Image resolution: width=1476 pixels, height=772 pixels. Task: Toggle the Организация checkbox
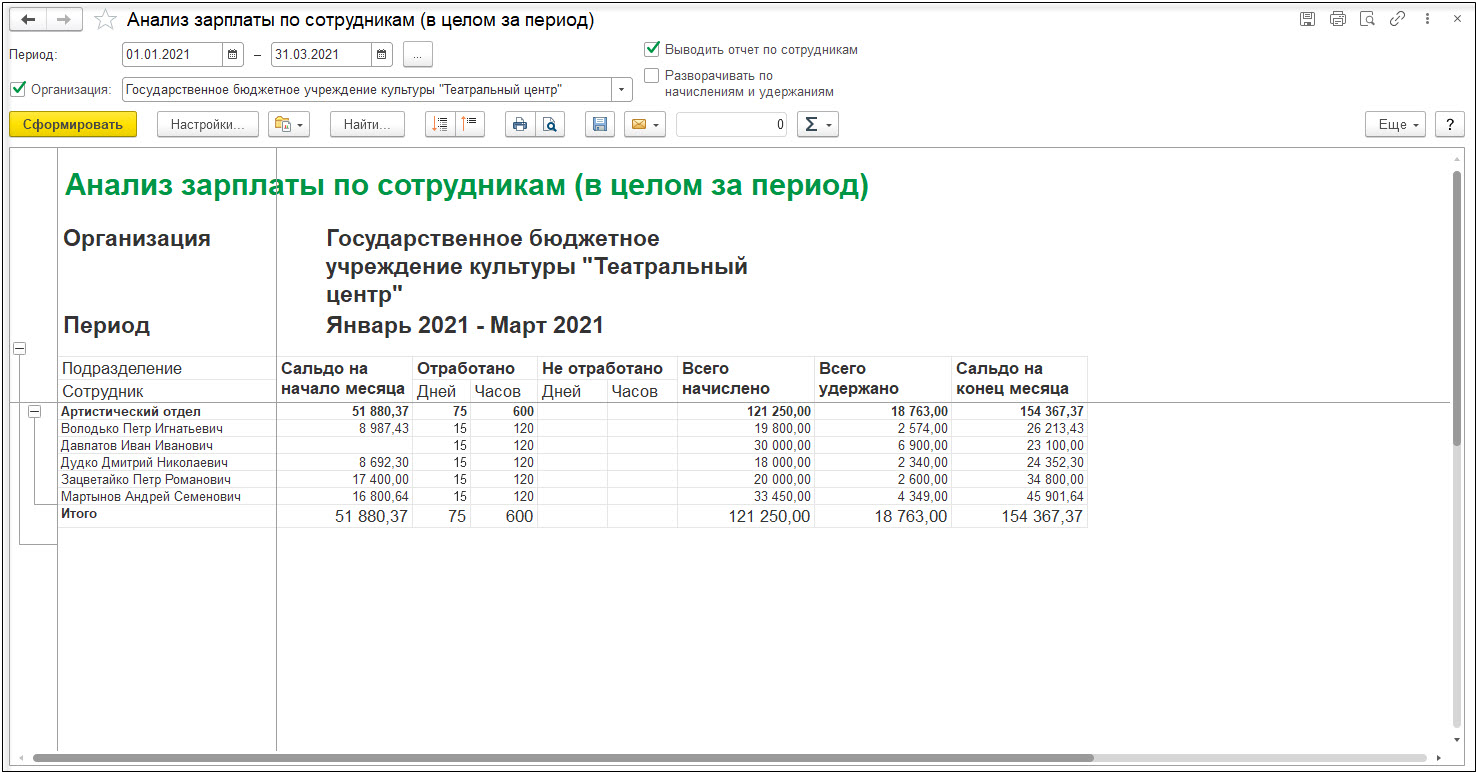click(x=18, y=88)
